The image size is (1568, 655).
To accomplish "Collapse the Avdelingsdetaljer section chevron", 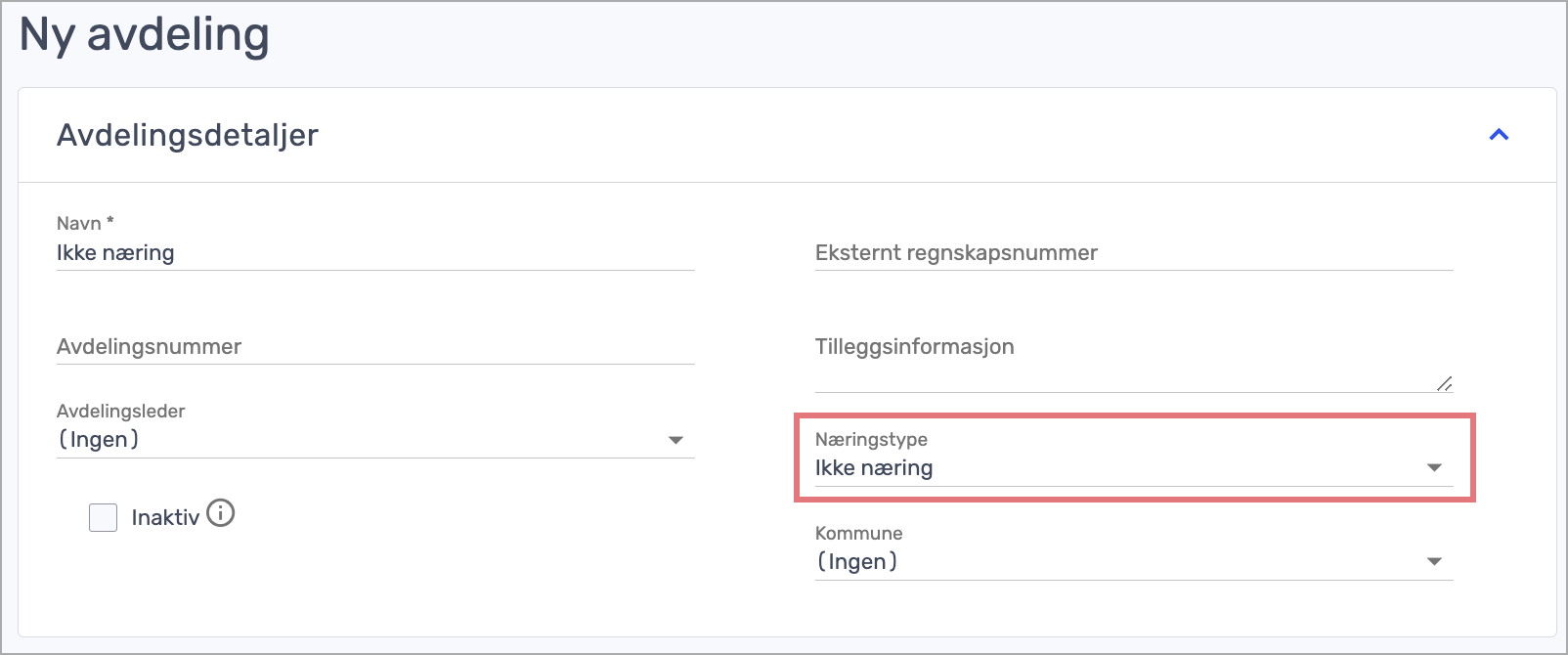I will tap(1499, 135).
